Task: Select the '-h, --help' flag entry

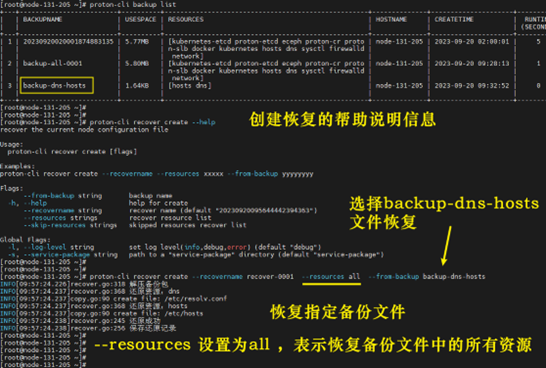Action: click(28, 203)
